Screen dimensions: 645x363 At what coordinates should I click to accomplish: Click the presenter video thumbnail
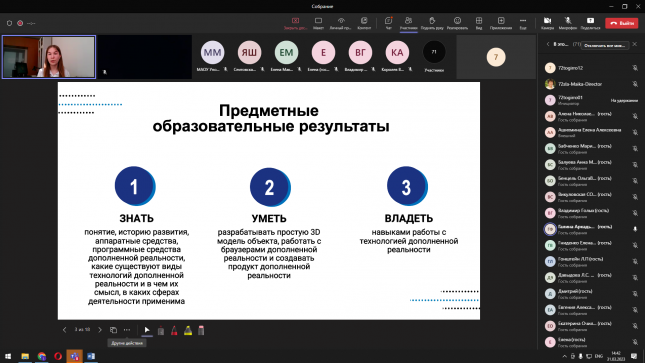[49, 57]
